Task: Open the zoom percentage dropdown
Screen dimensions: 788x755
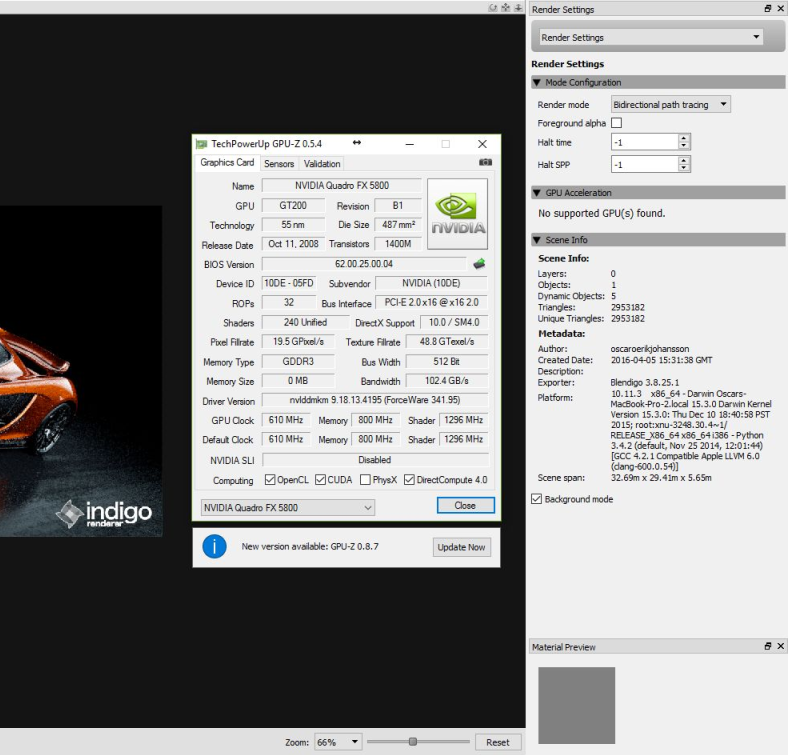Action: click(338, 742)
